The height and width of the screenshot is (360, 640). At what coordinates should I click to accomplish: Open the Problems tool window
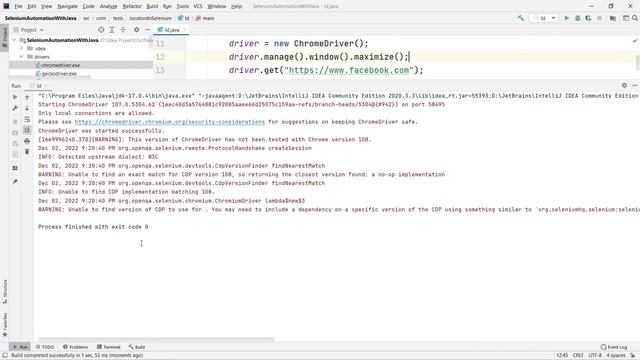[x=76, y=347]
